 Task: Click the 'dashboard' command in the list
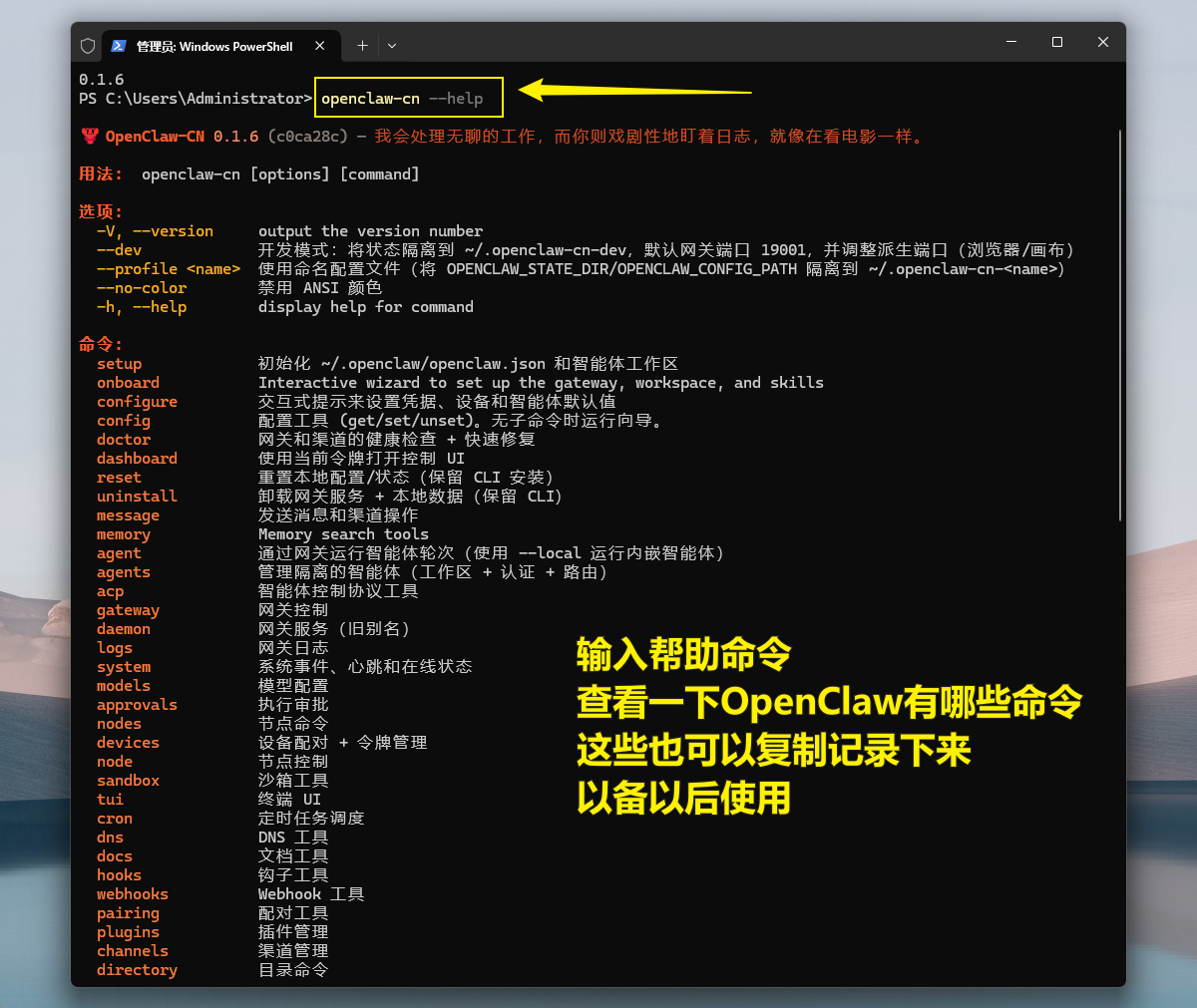137,459
